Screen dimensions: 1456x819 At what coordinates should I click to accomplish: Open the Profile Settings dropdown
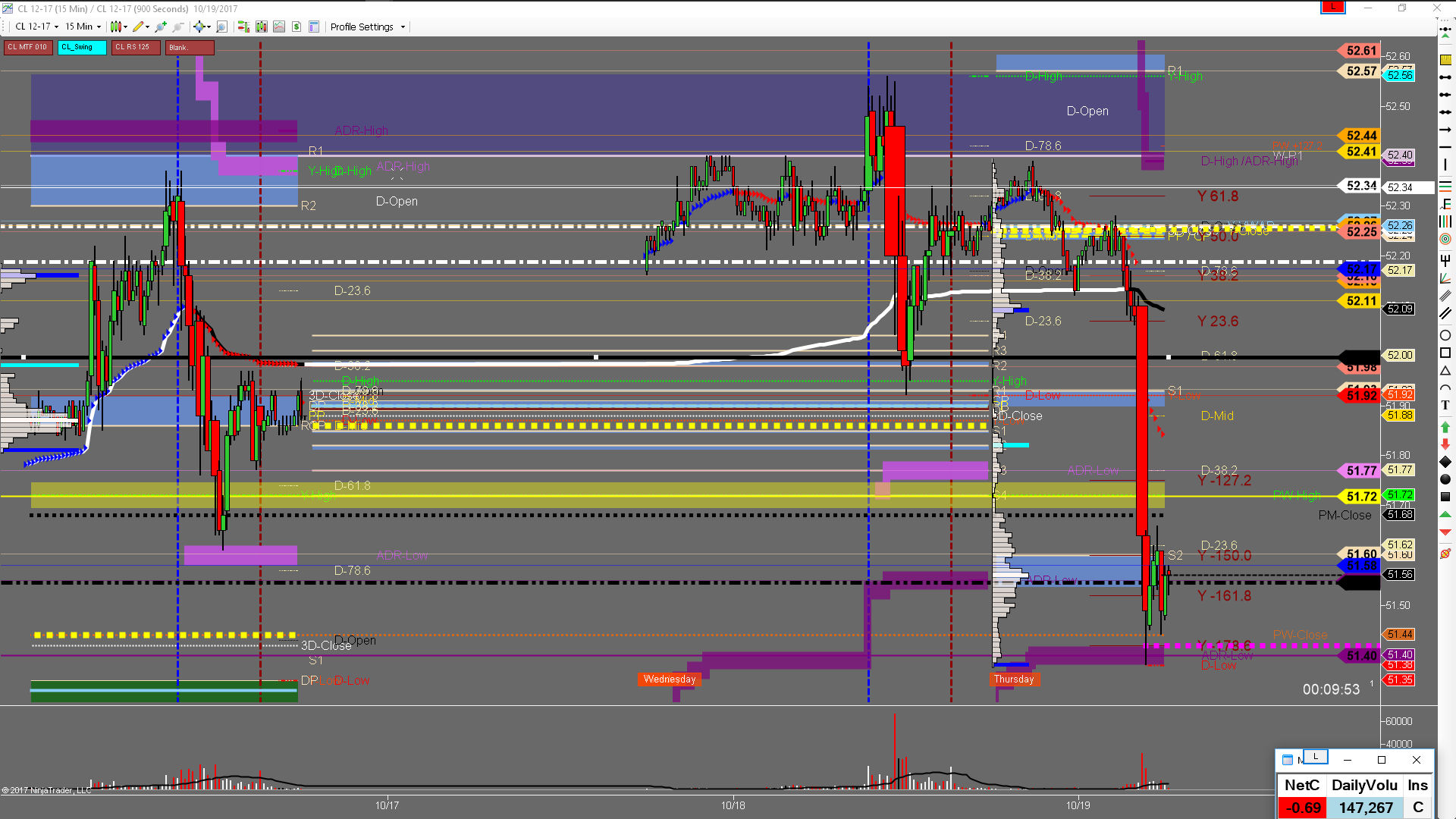coord(368,27)
